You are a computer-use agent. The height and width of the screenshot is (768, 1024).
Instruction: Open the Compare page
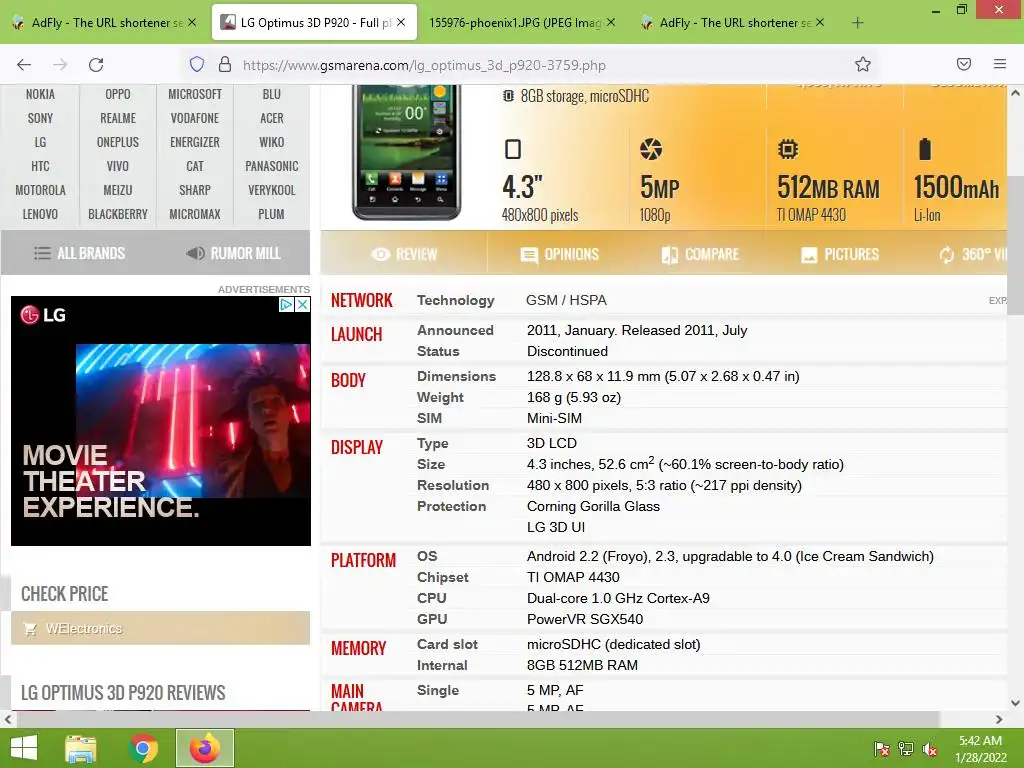point(700,254)
